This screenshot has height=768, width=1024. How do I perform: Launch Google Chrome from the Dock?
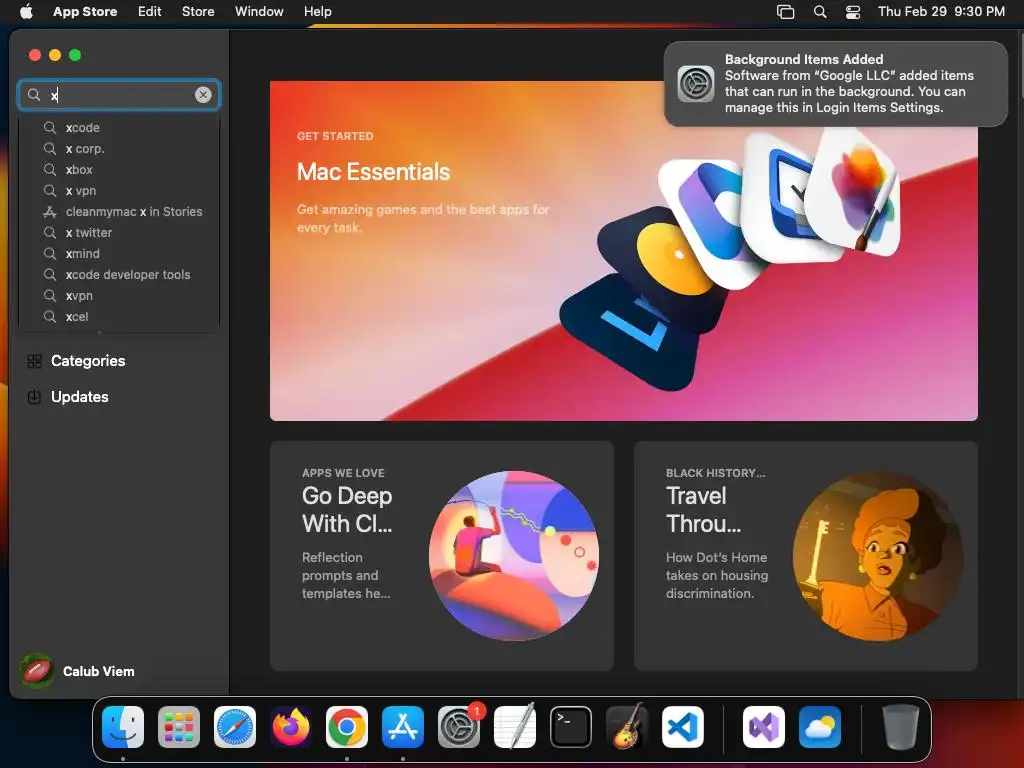[347, 727]
